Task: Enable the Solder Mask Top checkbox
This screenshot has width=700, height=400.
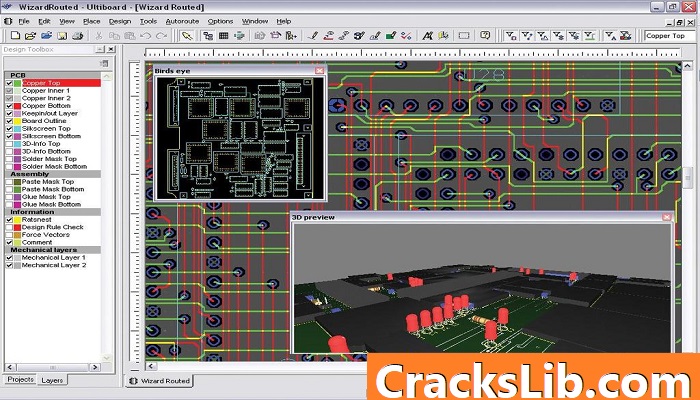Action: [9, 159]
